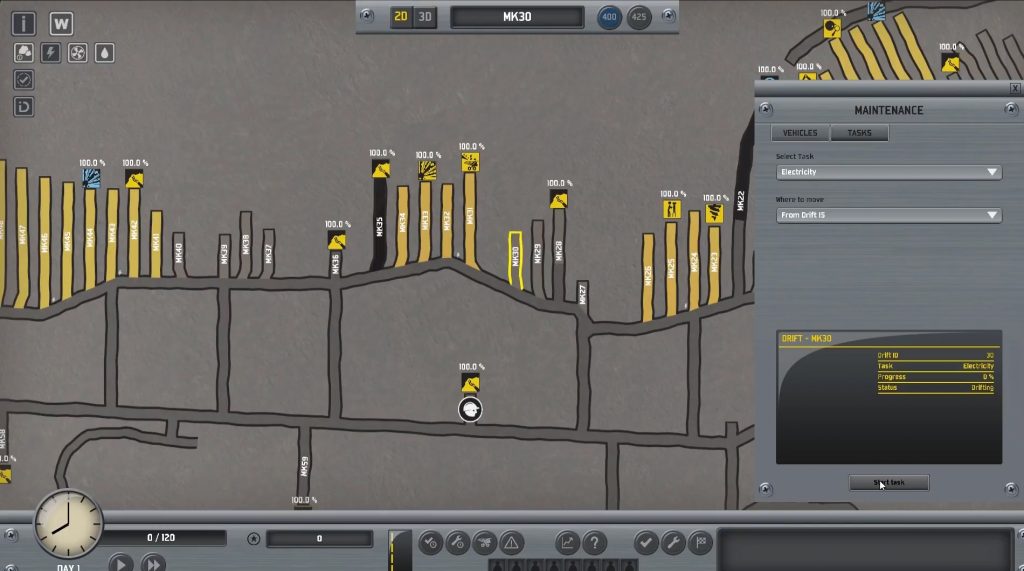Screen dimensions: 1024x571
Task: Open the scheduled tasks check-clock icon
Action: [x=430, y=542]
